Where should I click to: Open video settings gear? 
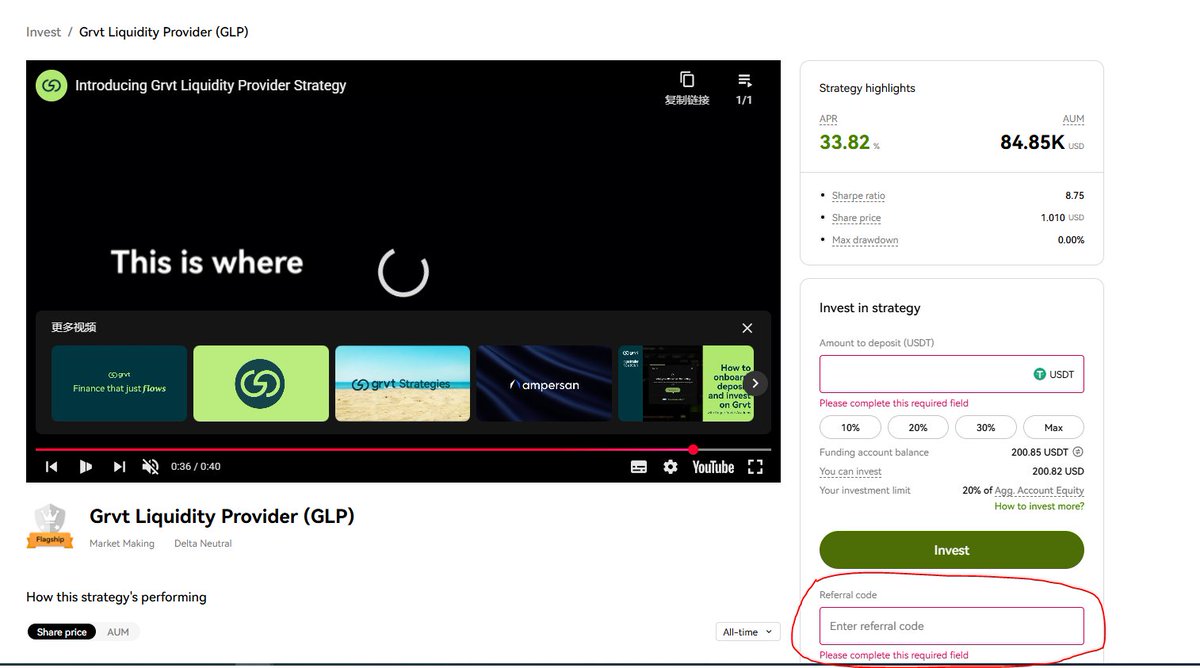pos(671,467)
